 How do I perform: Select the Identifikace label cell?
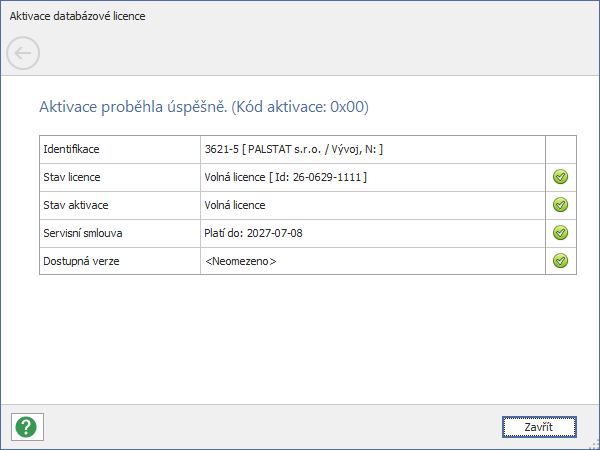(120, 149)
